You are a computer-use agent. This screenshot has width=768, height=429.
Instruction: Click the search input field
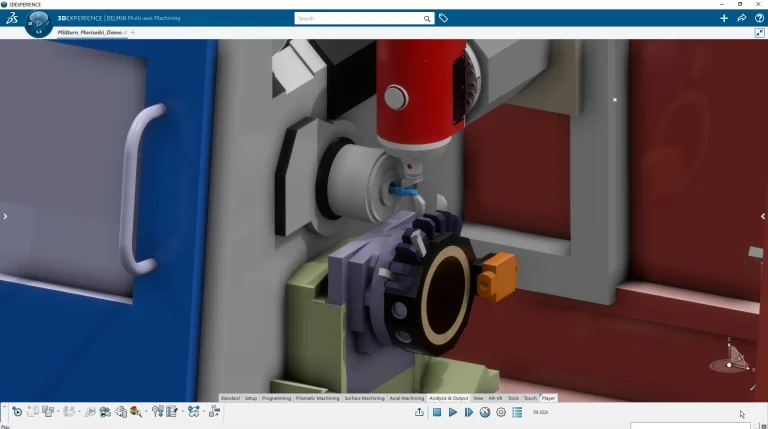358,18
